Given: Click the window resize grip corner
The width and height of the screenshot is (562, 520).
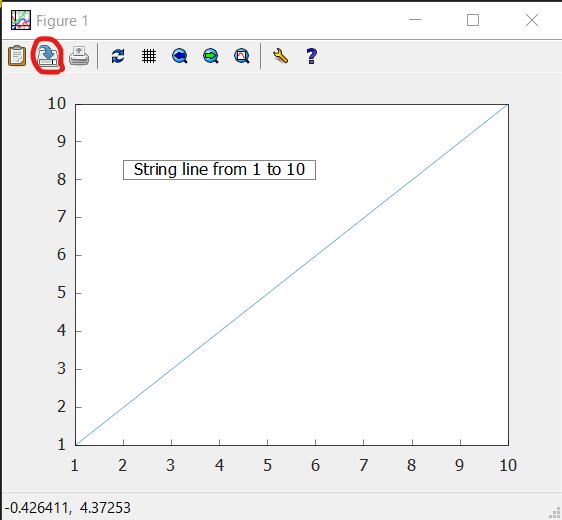Looking at the screenshot, I should (555, 513).
